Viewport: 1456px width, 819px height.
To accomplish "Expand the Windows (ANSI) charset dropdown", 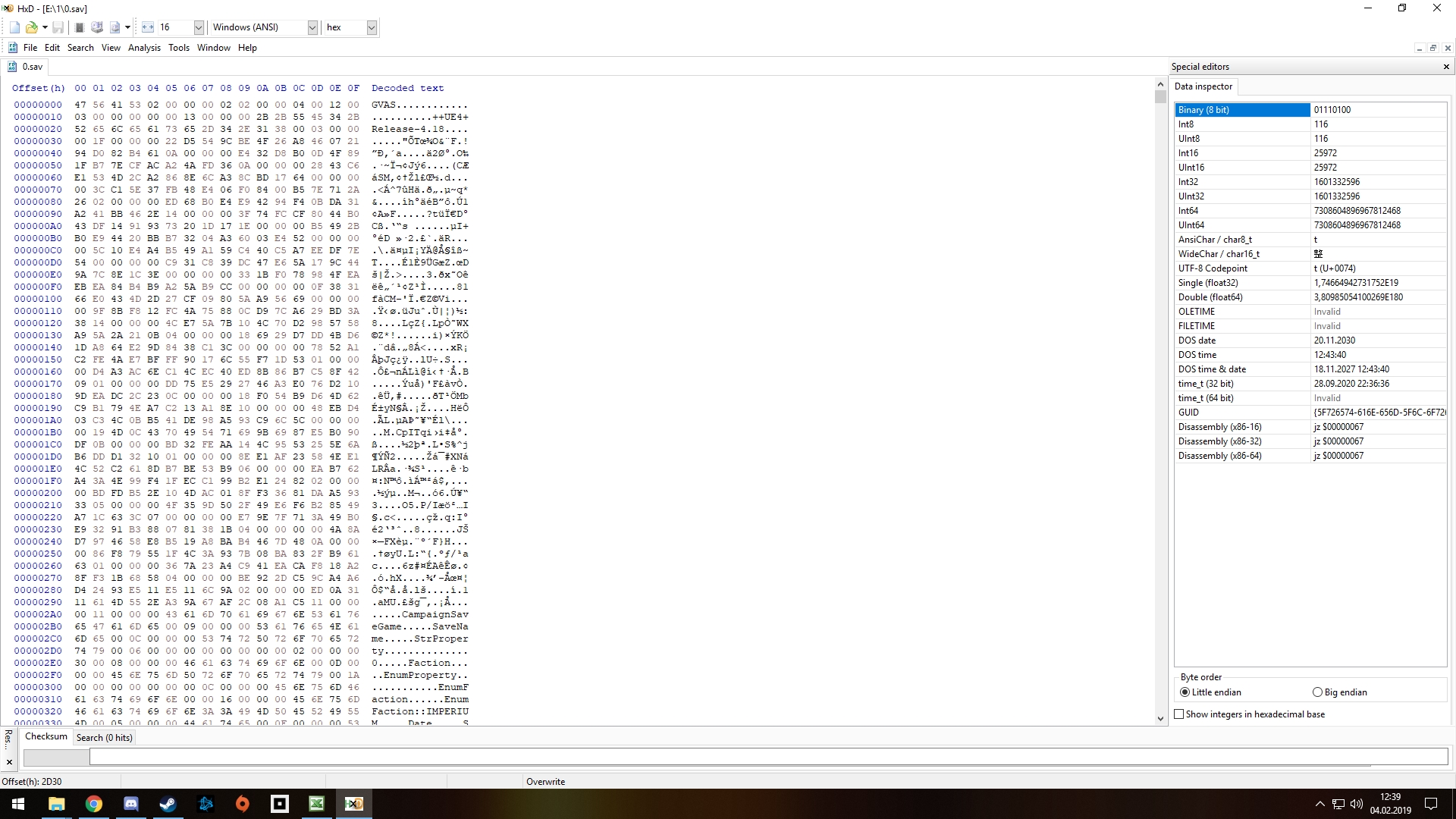I will (312, 27).
